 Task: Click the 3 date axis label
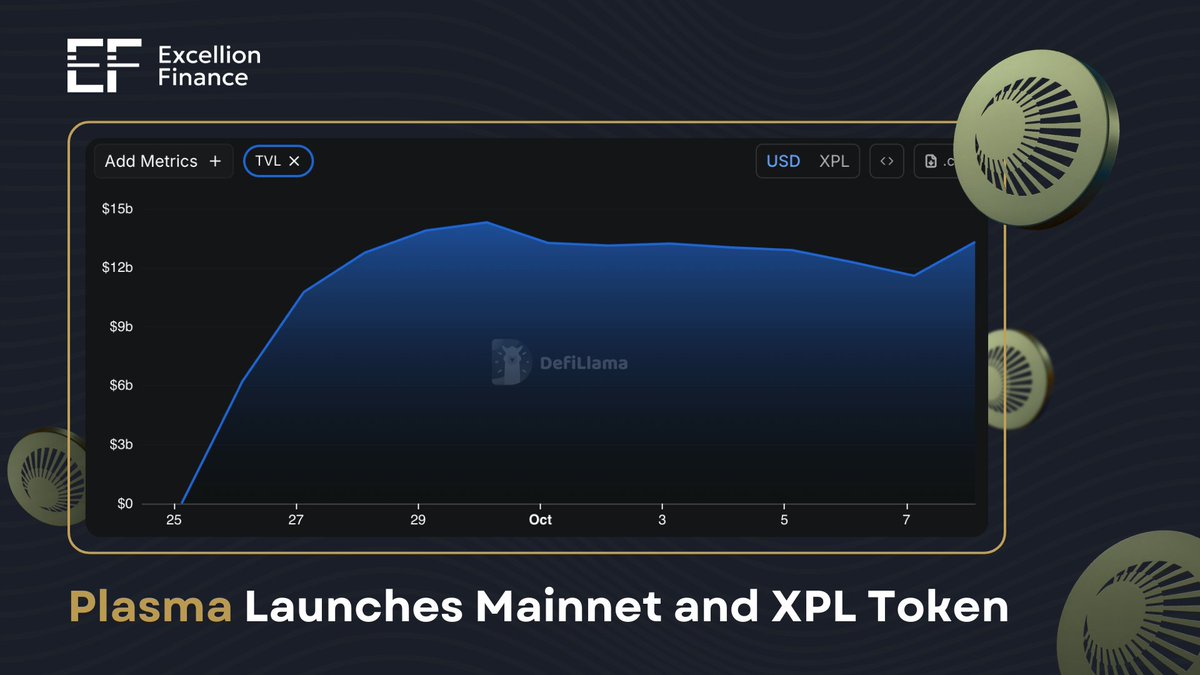(x=662, y=520)
